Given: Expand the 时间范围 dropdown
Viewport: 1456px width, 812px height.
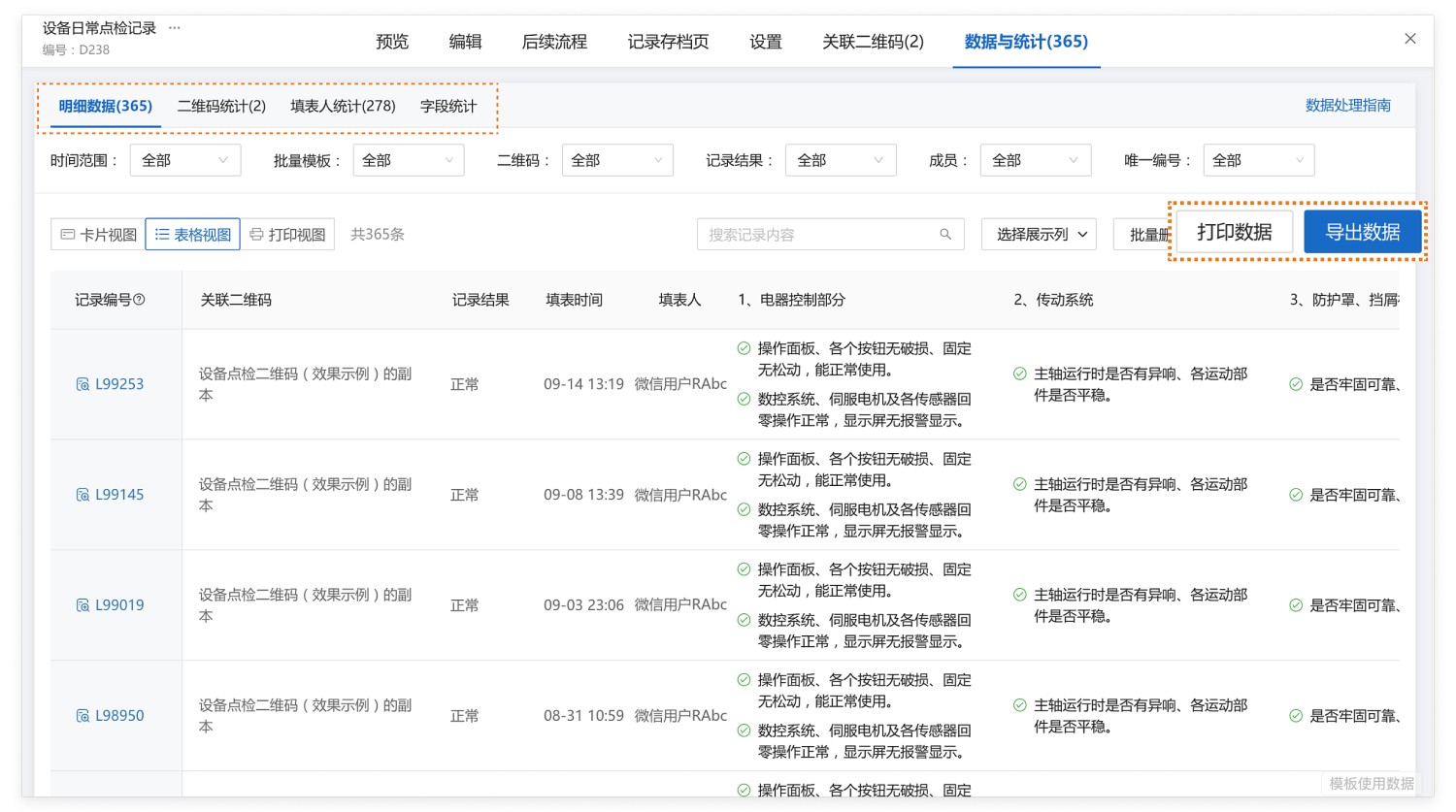Looking at the screenshot, I should tap(184, 160).
